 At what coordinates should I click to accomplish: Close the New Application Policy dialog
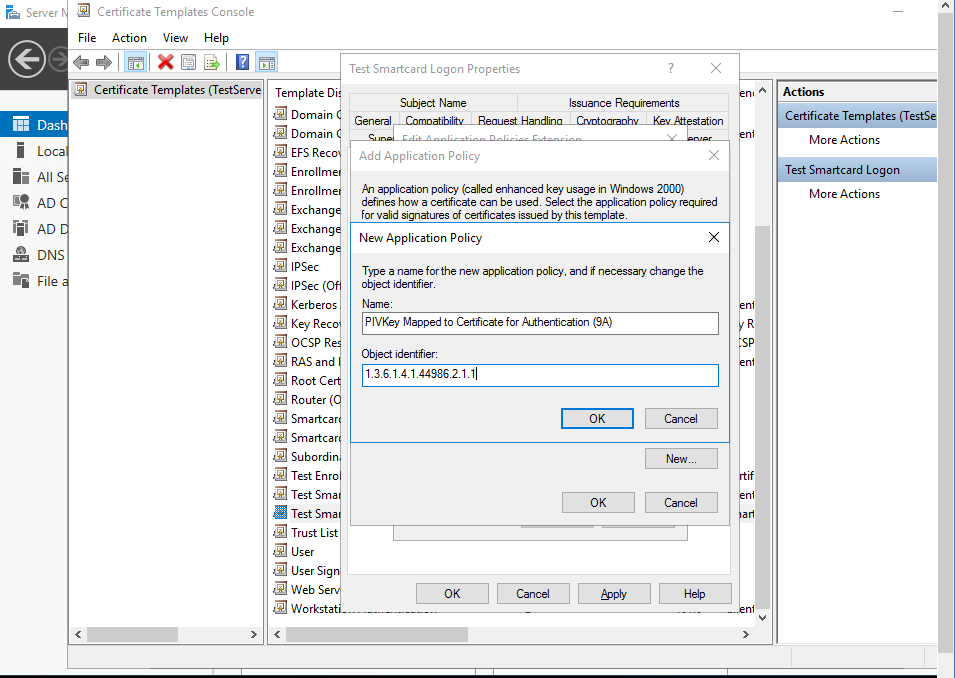click(x=714, y=238)
